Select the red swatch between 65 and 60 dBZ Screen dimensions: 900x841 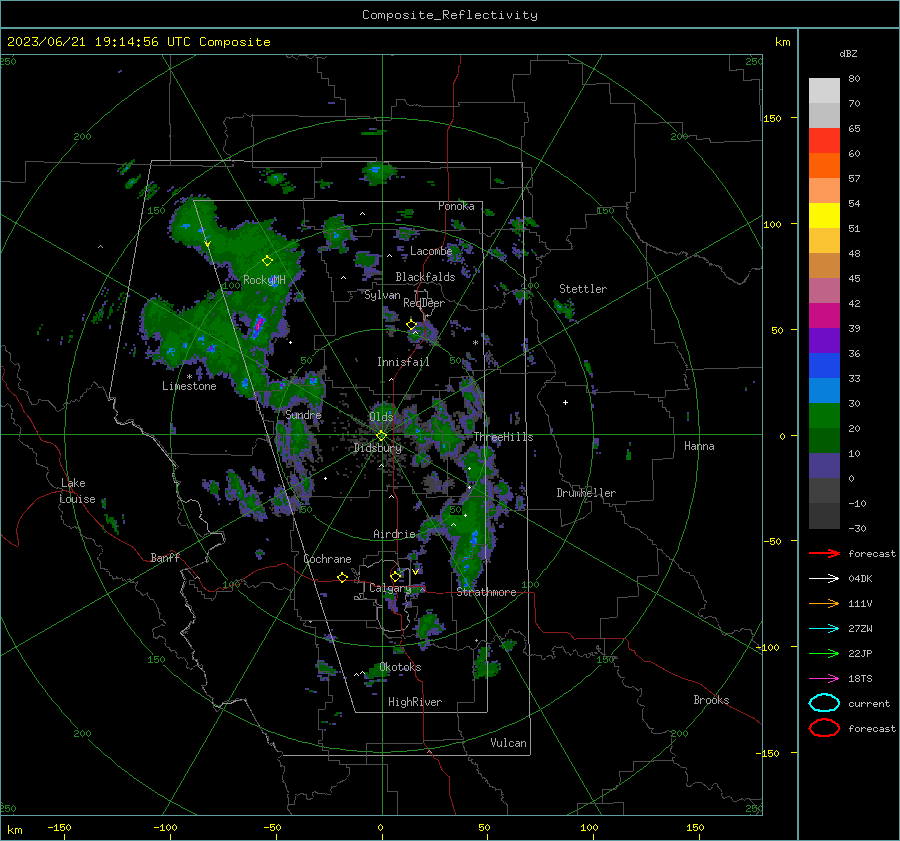[x=824, y=141]
